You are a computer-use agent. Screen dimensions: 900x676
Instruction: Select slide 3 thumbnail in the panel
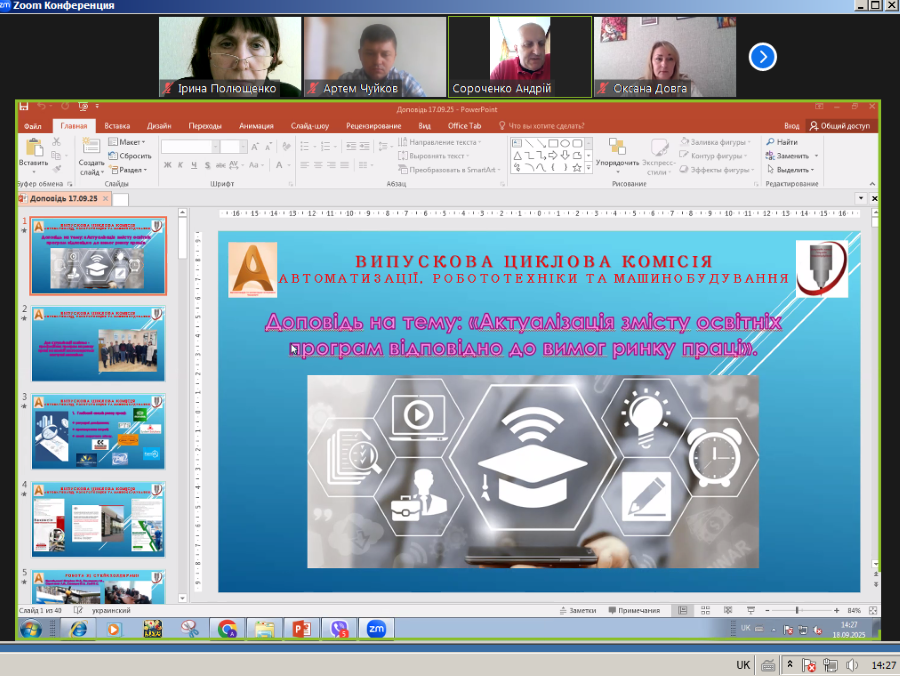(98, 432)
